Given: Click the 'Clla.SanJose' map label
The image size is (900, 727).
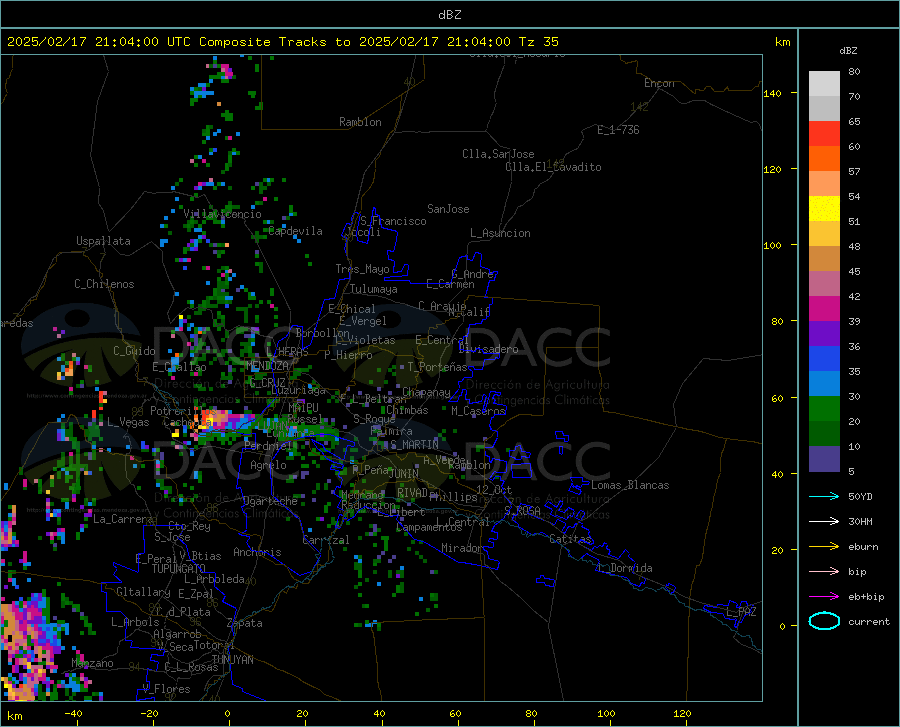Looking at the screenshot, I should click(x=498, y=154).
